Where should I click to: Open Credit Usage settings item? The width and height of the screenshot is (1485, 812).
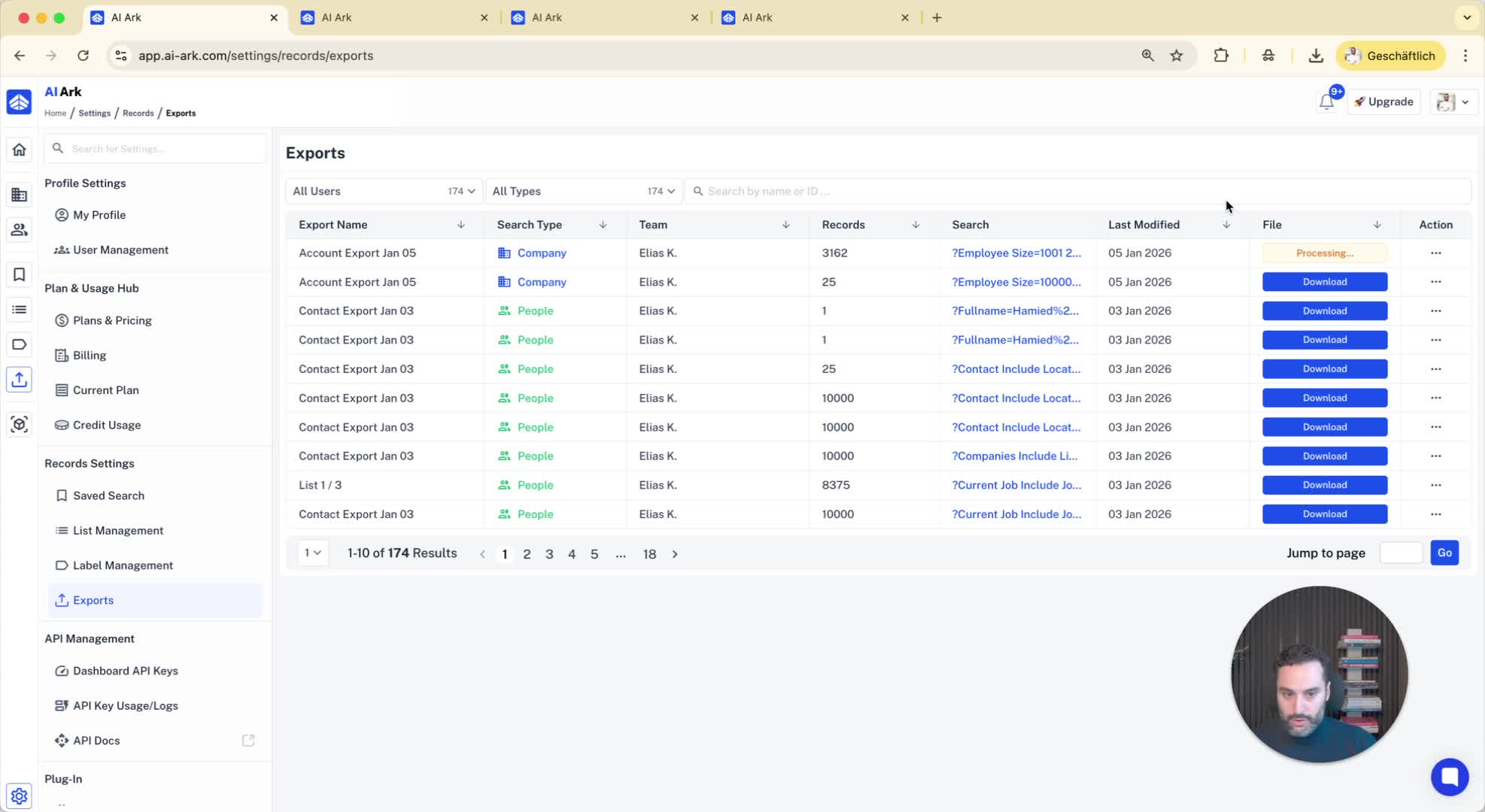point(107,425)
